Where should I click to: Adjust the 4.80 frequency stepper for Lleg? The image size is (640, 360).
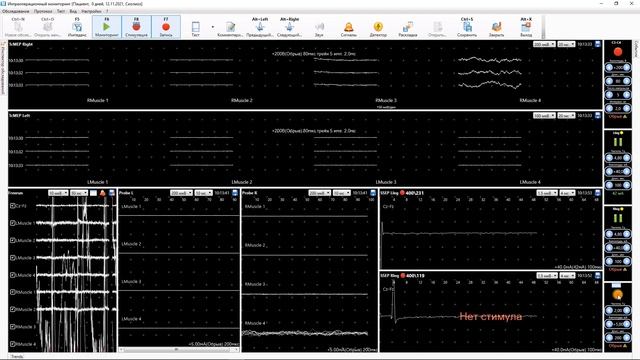(618, 158)
